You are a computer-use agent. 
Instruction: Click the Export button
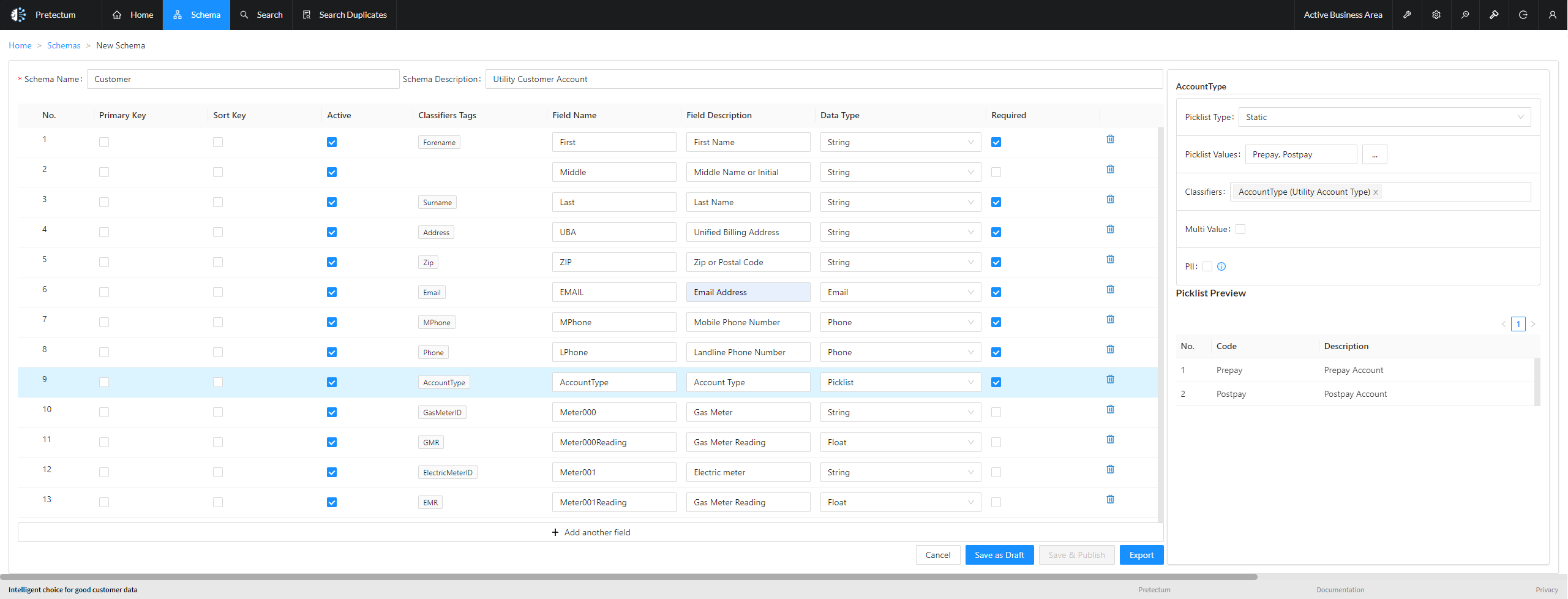click(1141, 555)
